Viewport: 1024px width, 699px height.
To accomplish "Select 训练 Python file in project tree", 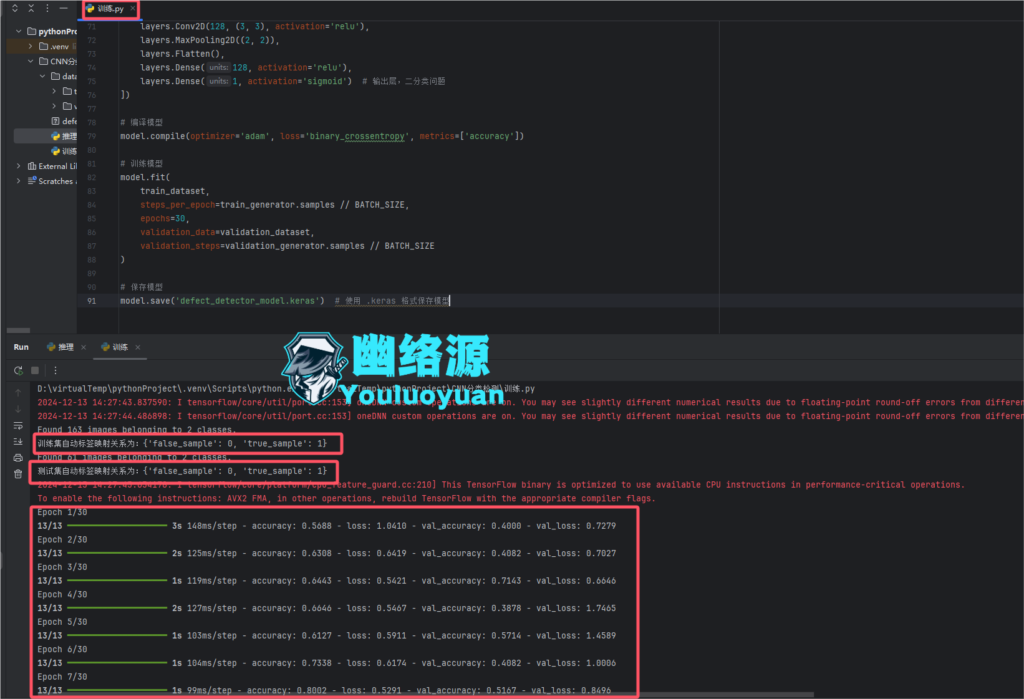I will tap(64, 152).
